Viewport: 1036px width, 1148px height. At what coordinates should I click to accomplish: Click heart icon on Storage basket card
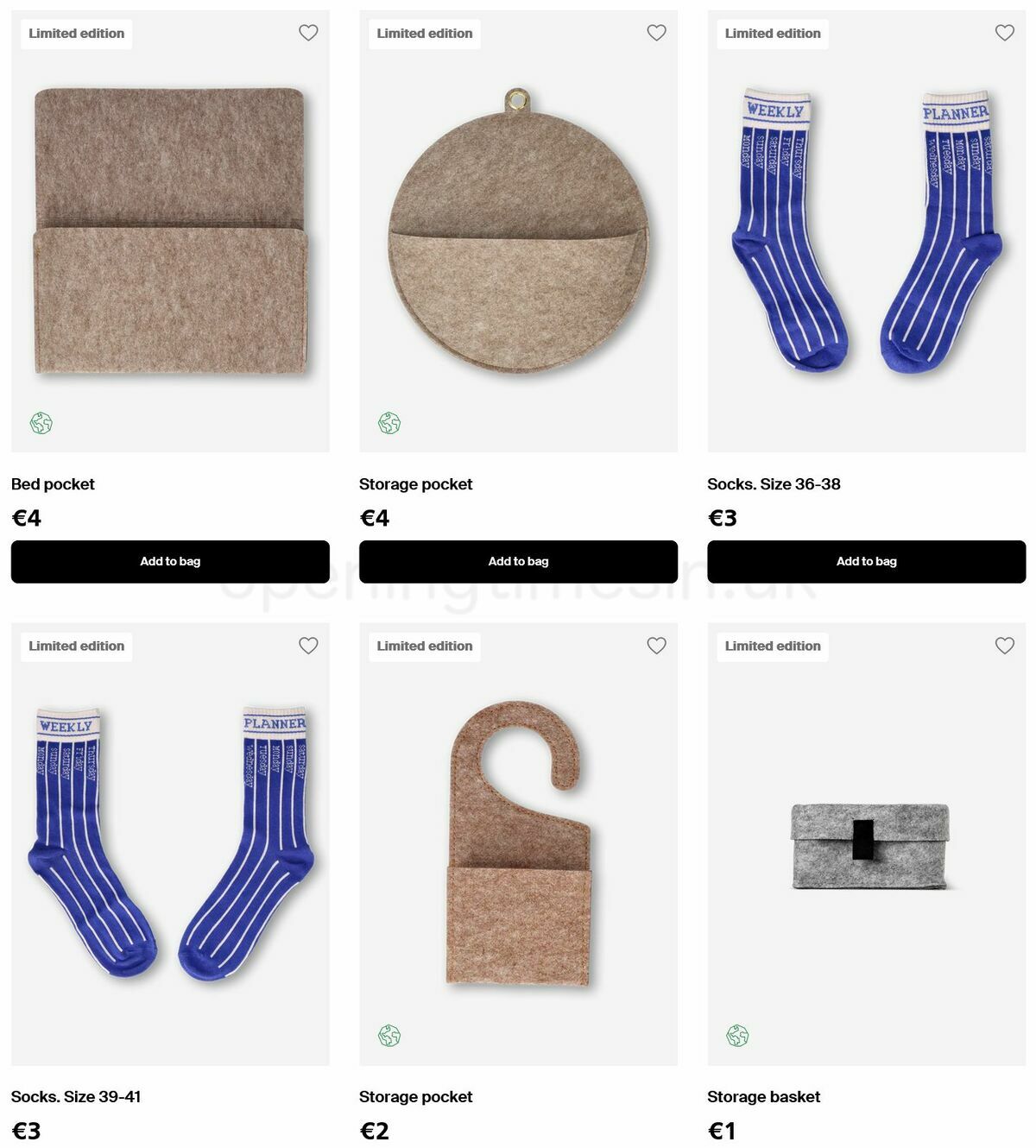coord(1004,646)
